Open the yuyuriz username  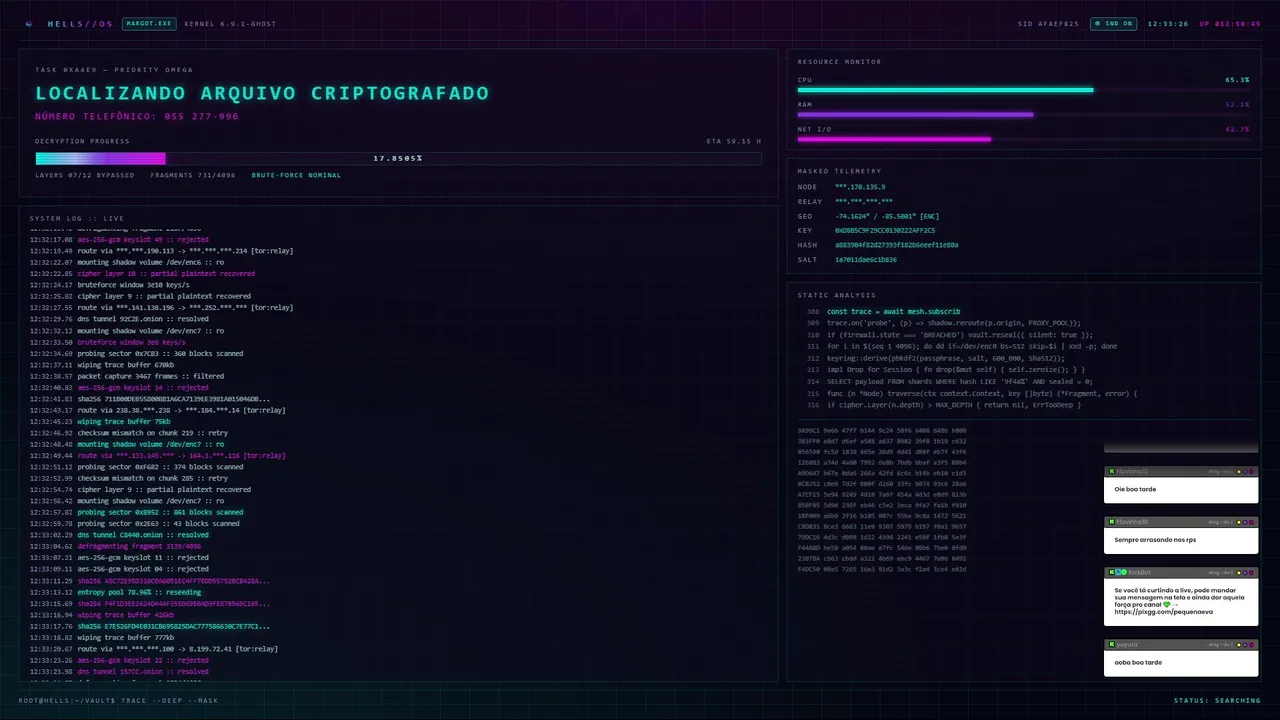pyautogui.click(x=1127, y=645)
